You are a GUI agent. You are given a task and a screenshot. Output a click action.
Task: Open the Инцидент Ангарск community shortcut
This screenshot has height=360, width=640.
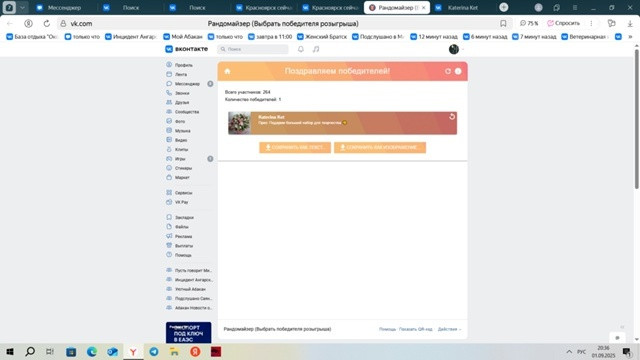[189, 280]
